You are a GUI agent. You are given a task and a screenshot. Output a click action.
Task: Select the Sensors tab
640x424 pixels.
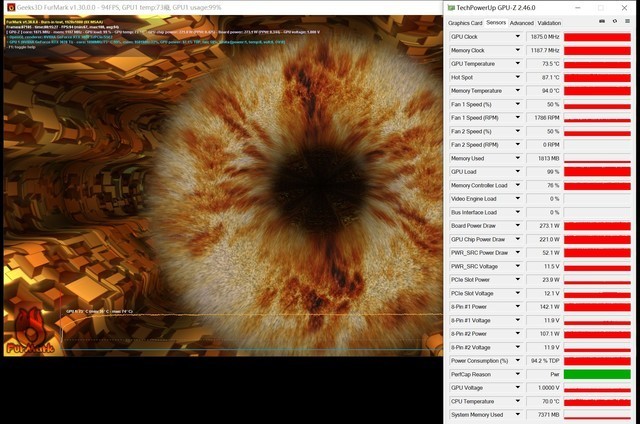[x=496, y=23]
